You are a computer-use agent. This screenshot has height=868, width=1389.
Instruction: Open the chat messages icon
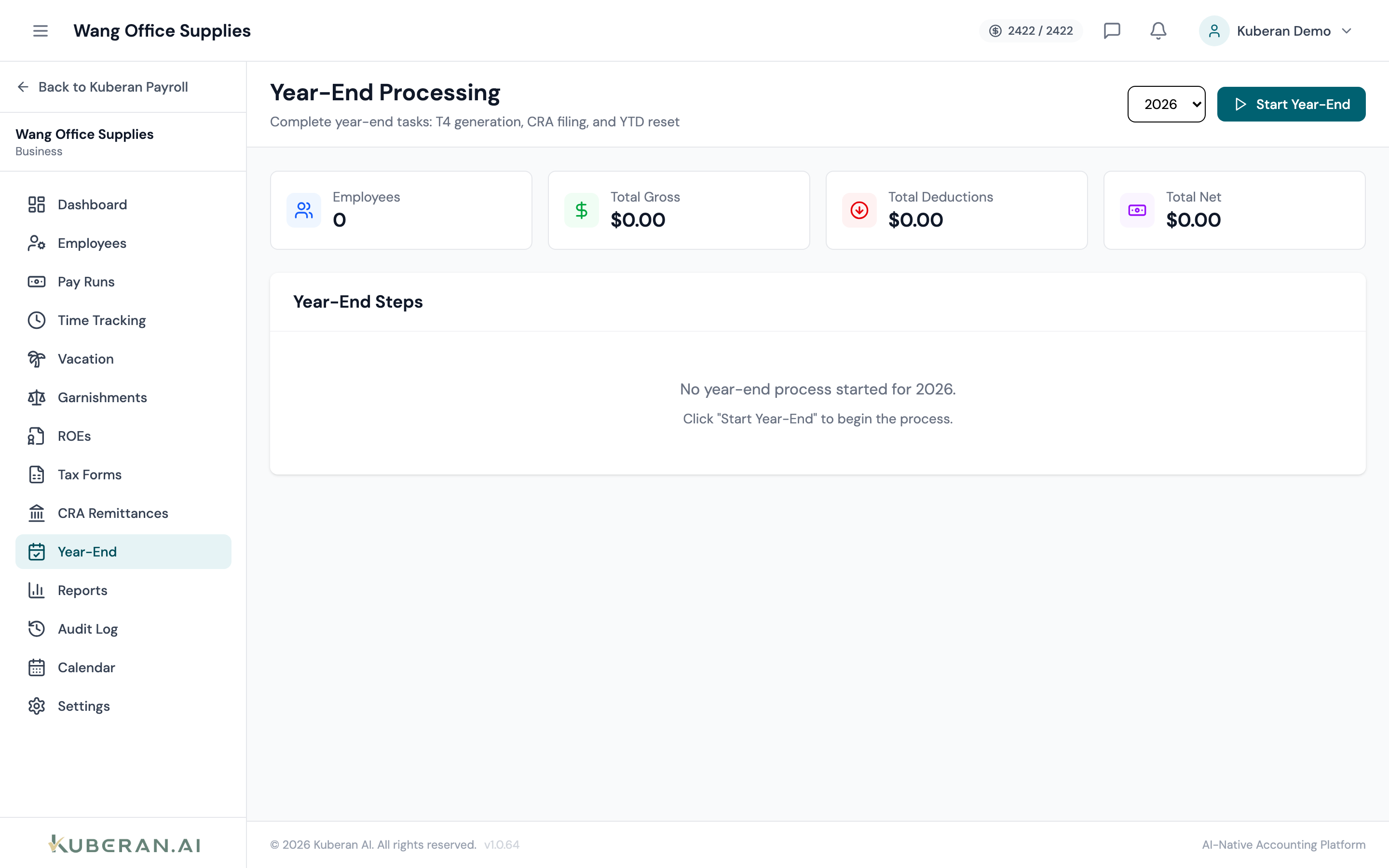click(1112, 31)
